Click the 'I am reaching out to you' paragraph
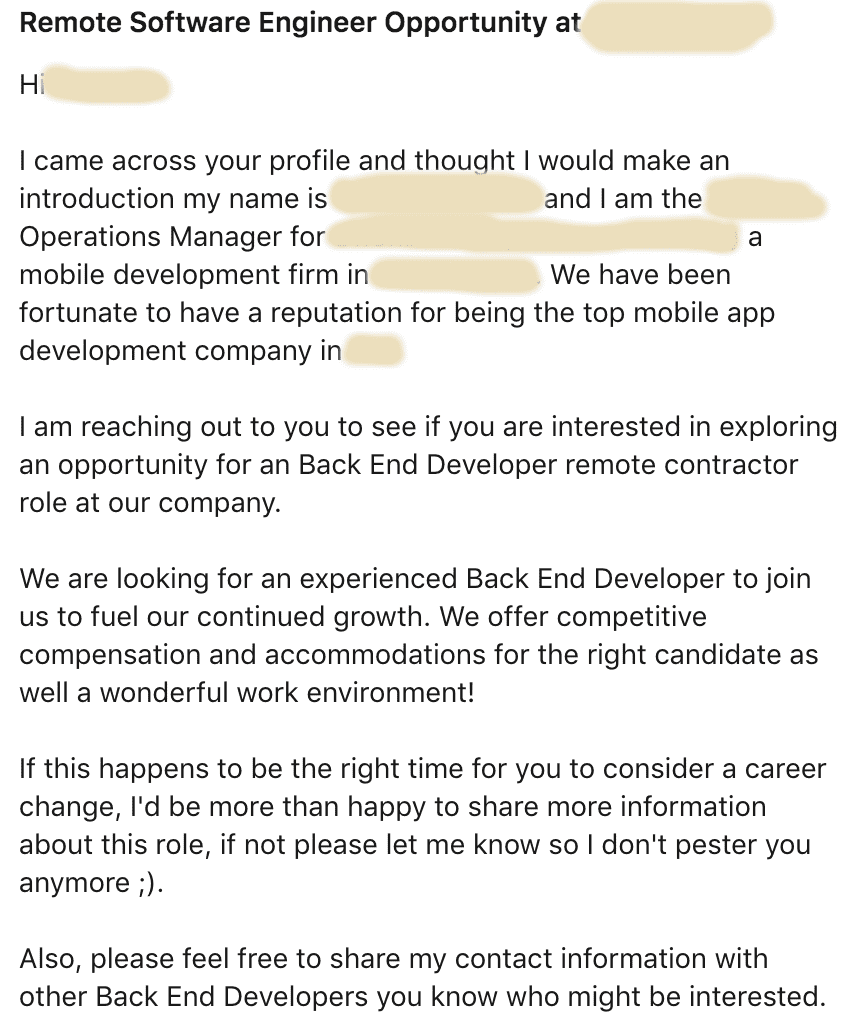The height and width of the screenshot is (1032, 844). pos(428,465)
